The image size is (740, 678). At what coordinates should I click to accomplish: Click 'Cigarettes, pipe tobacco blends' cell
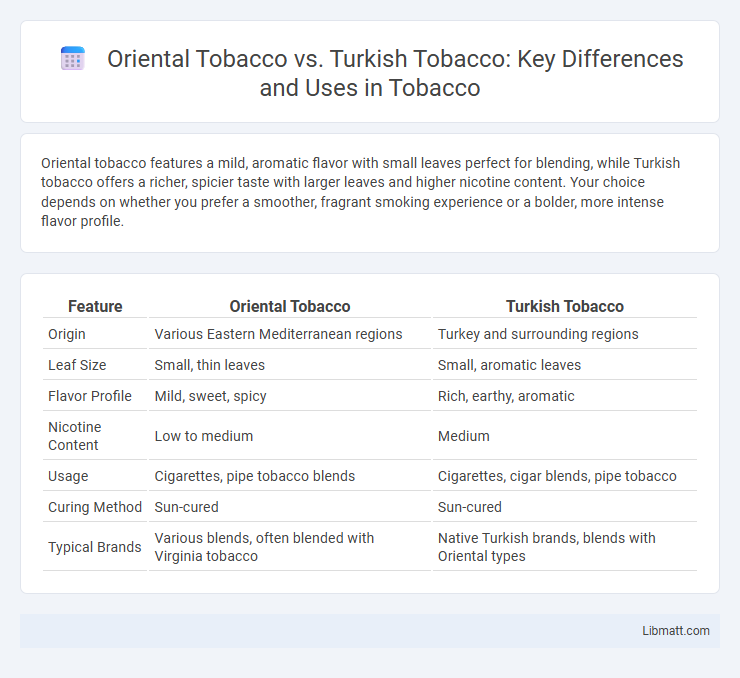click(255, 476)
